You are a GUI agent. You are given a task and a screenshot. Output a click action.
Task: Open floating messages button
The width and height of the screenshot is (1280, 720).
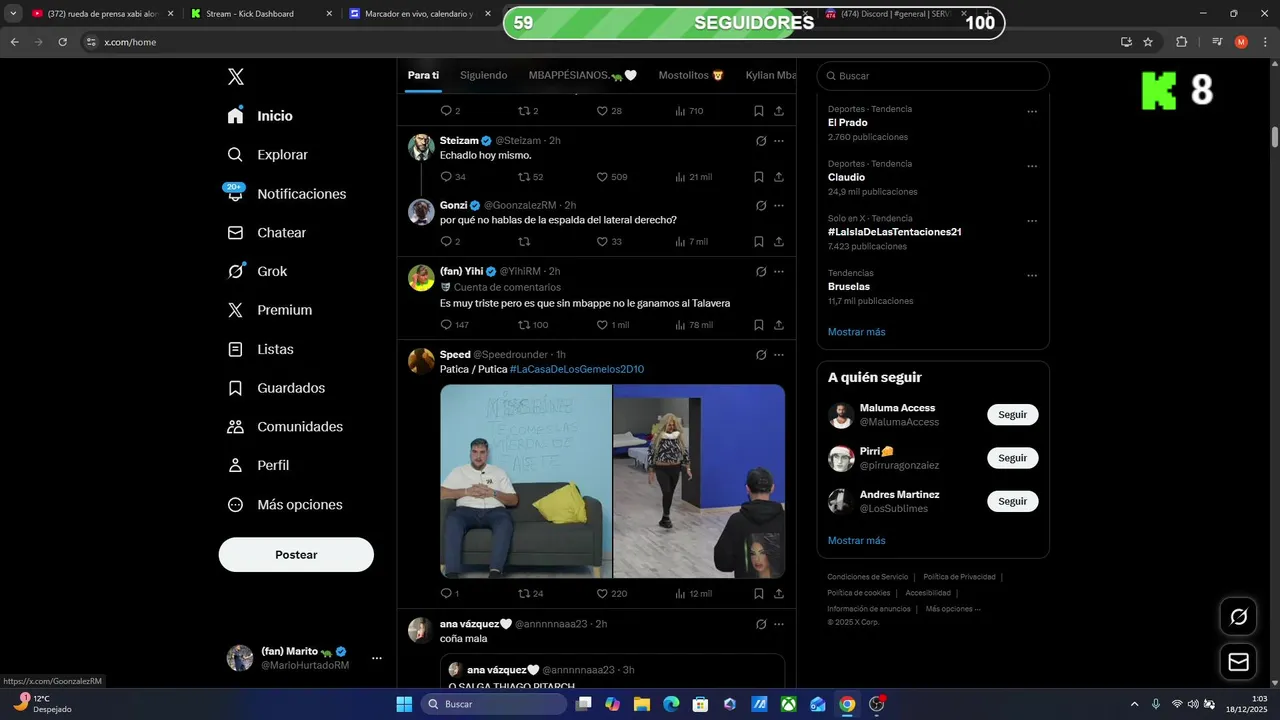click(1238, 662)
